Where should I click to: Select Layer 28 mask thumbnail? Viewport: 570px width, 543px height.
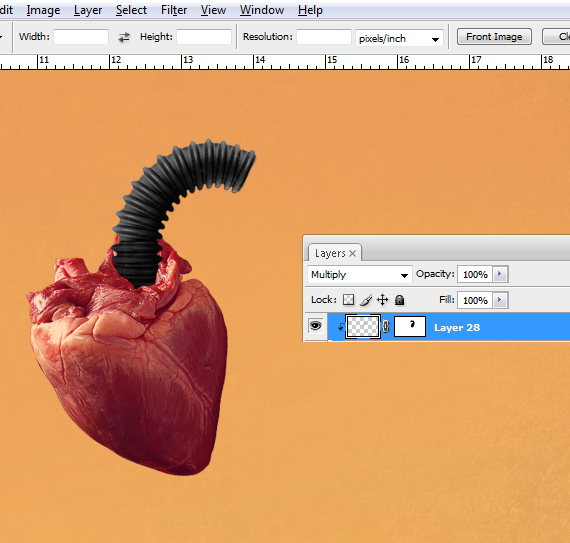410,327
